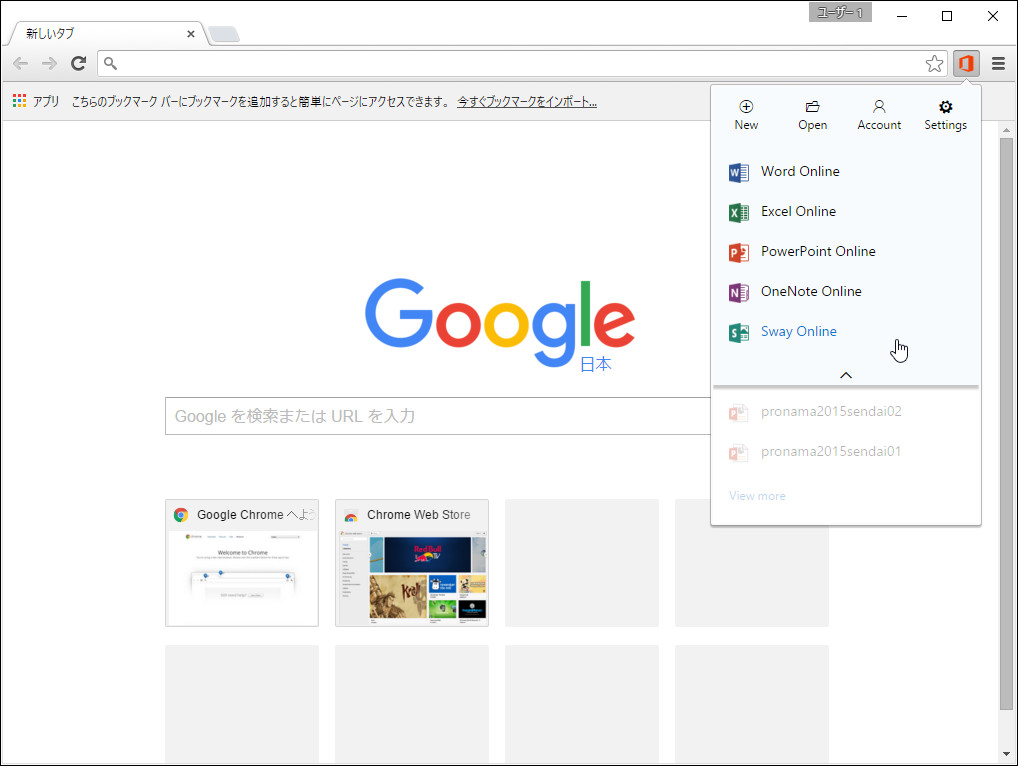The image size is (1018, 766).
Task: Open the apps grid shortcut in bookmarks bar
Action: pos(36,101)
